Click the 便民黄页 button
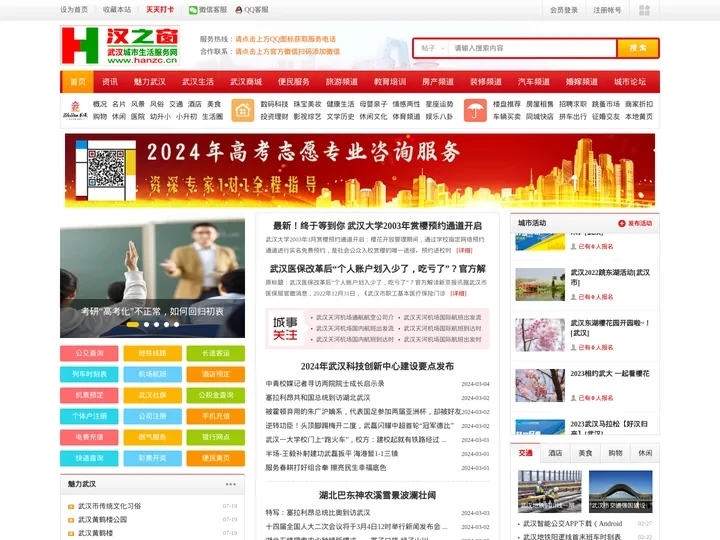 click(x=215, y=458)
